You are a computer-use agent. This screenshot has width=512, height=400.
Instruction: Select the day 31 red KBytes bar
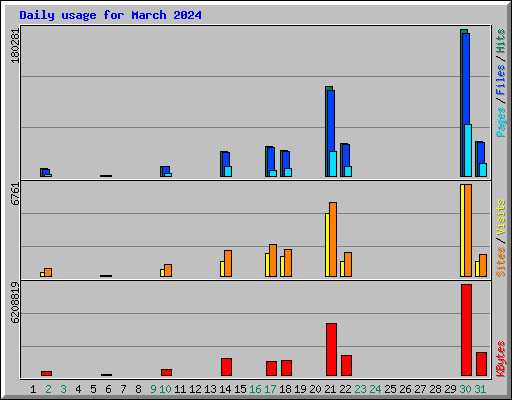pyautogui.click(x=481, y=364)
